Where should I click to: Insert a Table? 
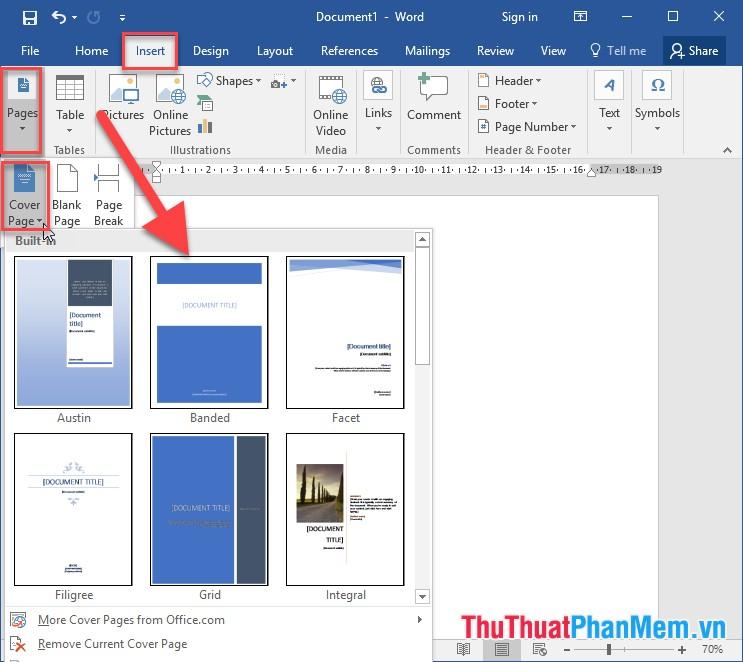coord(70,104)
